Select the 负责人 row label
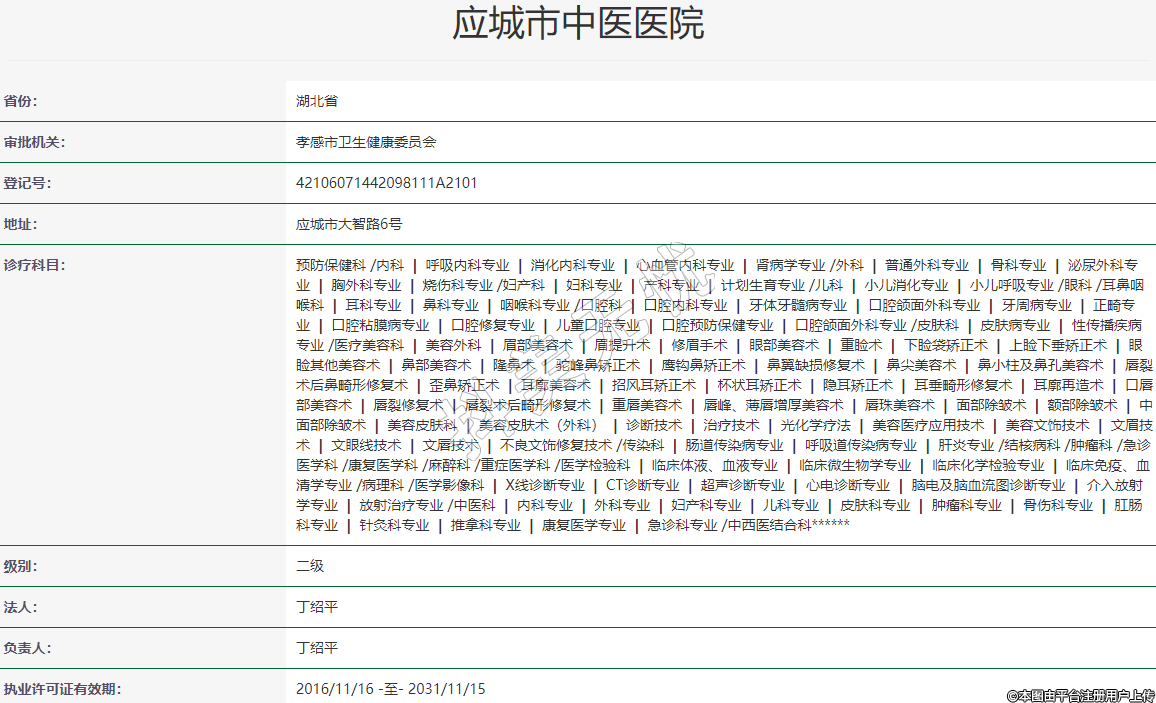The height and width of the screenshot is (703, 1156). coord(27,648)
